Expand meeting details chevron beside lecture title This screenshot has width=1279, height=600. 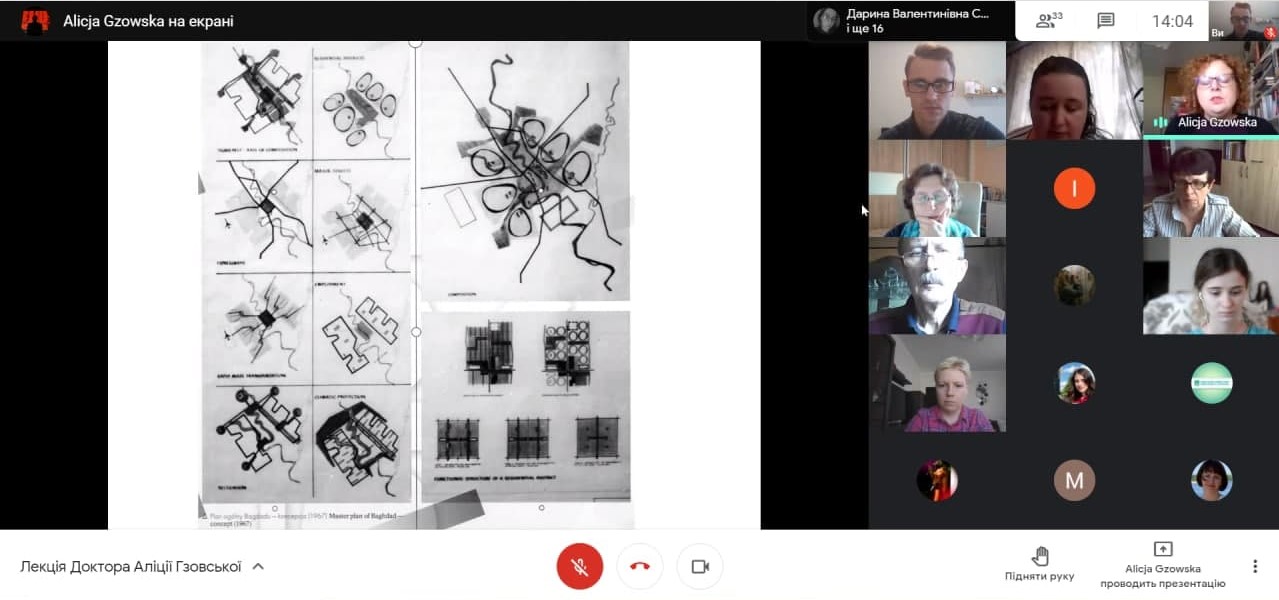click(x=258, y=567)
